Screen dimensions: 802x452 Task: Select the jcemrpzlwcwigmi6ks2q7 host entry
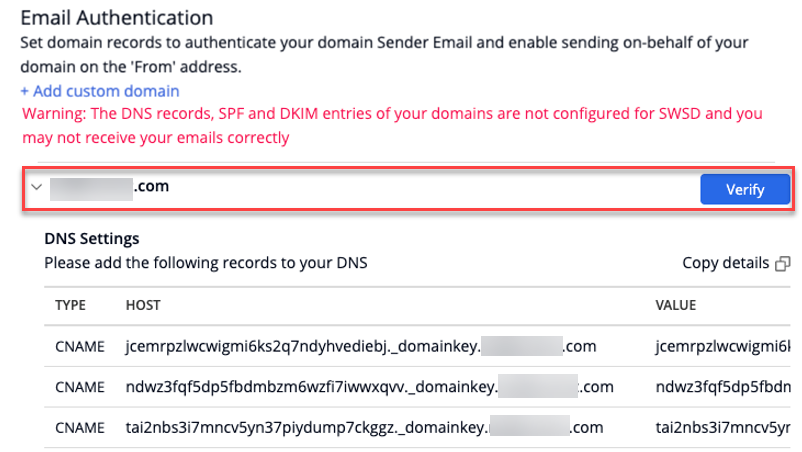pos(361,346)
